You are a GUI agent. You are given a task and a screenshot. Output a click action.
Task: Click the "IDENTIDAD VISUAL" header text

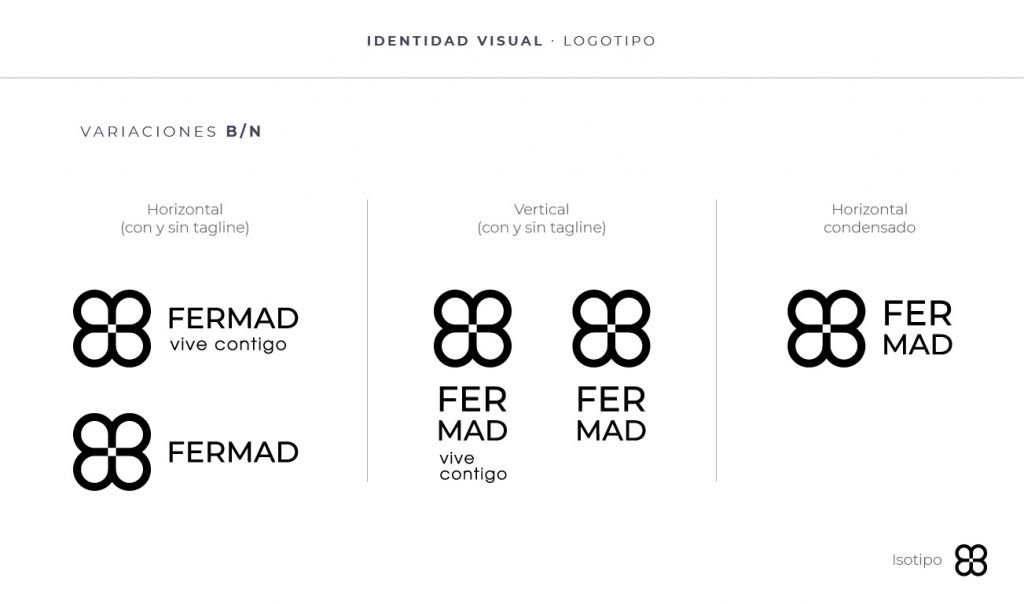tap(454, 41)
